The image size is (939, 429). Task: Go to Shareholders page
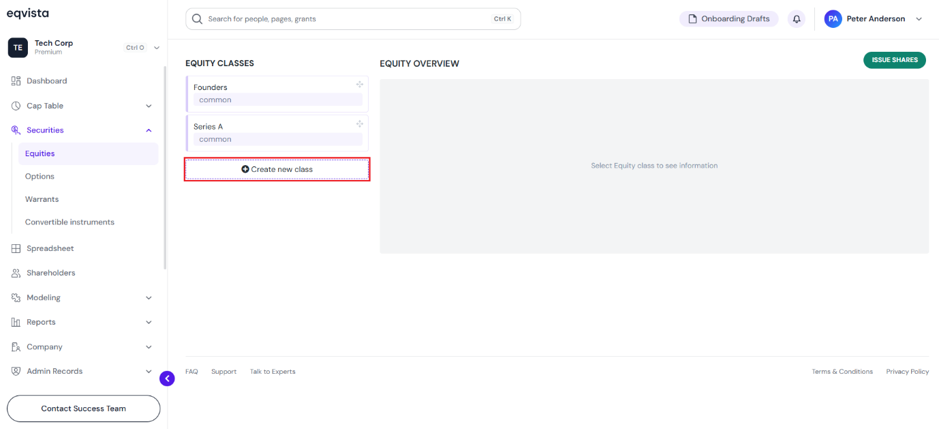coord(51,273)
